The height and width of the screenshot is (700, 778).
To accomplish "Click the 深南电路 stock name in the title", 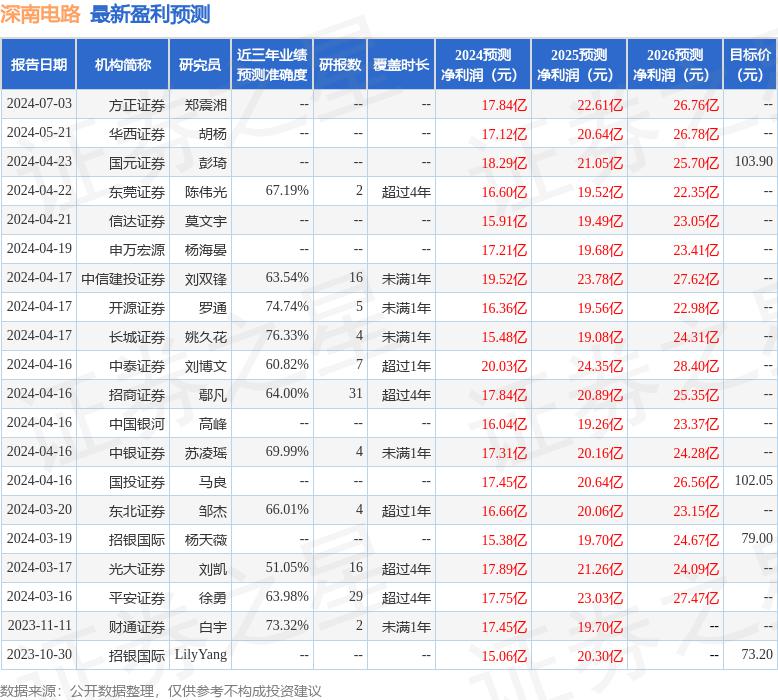I will tap(41, 14).
